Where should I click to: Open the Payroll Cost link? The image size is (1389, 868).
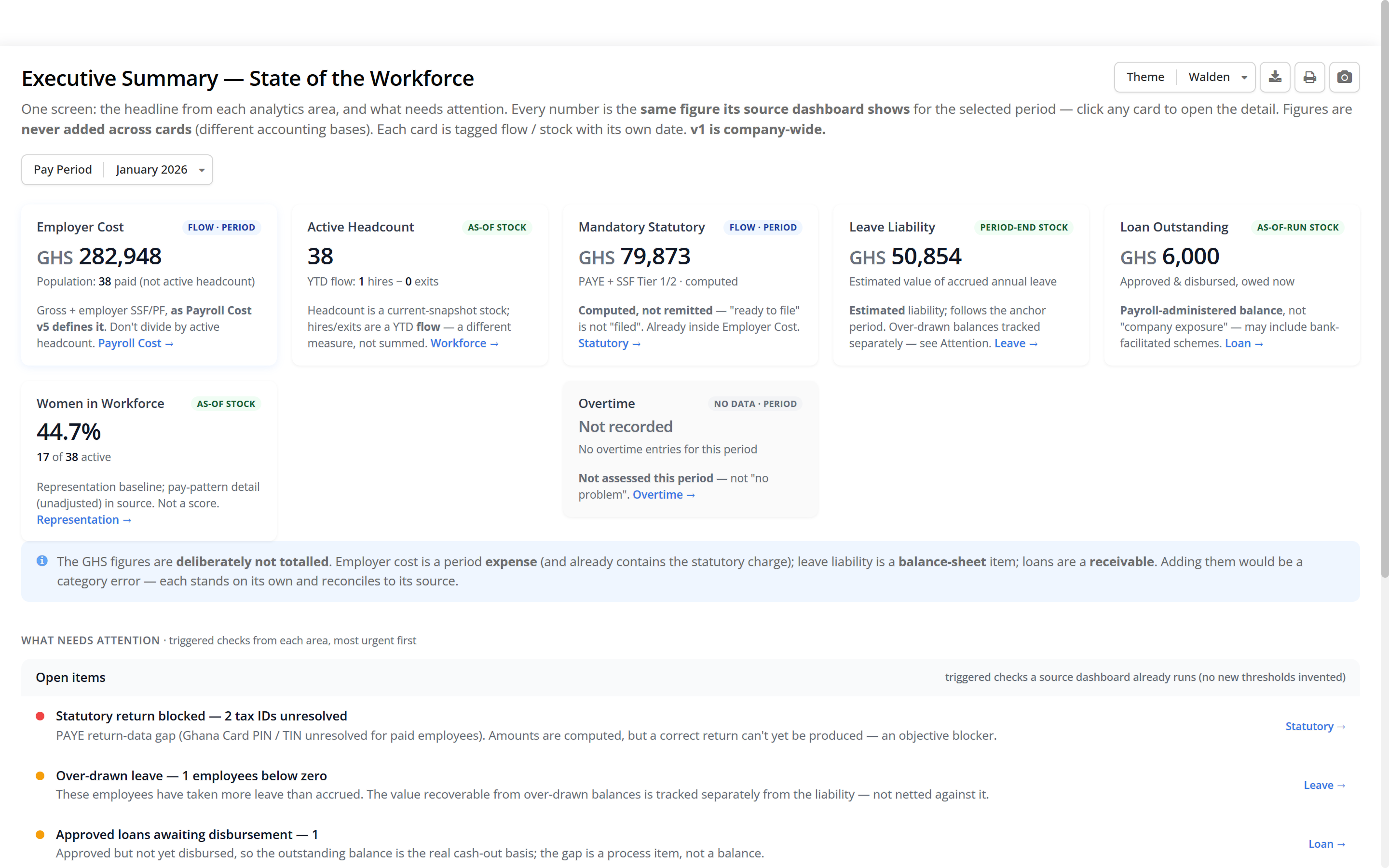click(136, 343)
